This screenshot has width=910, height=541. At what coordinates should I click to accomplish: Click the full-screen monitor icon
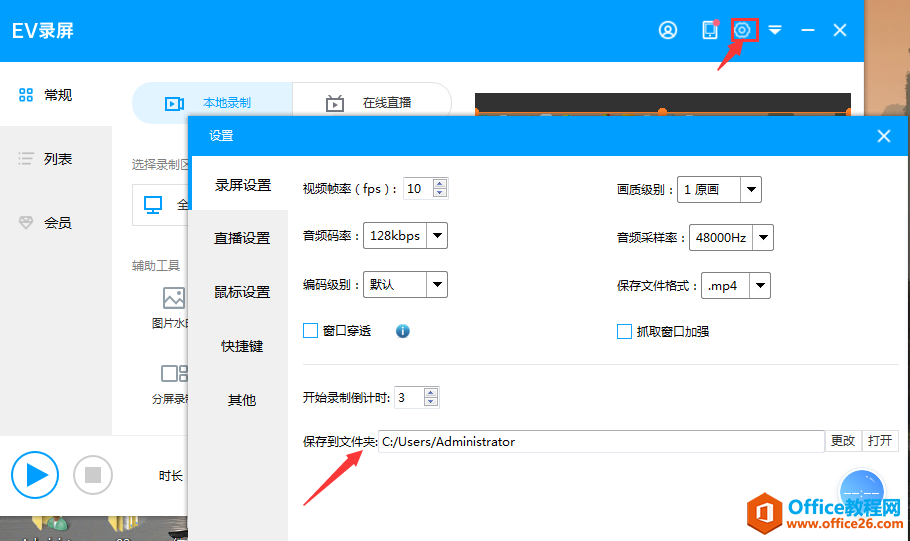point(153,205)
